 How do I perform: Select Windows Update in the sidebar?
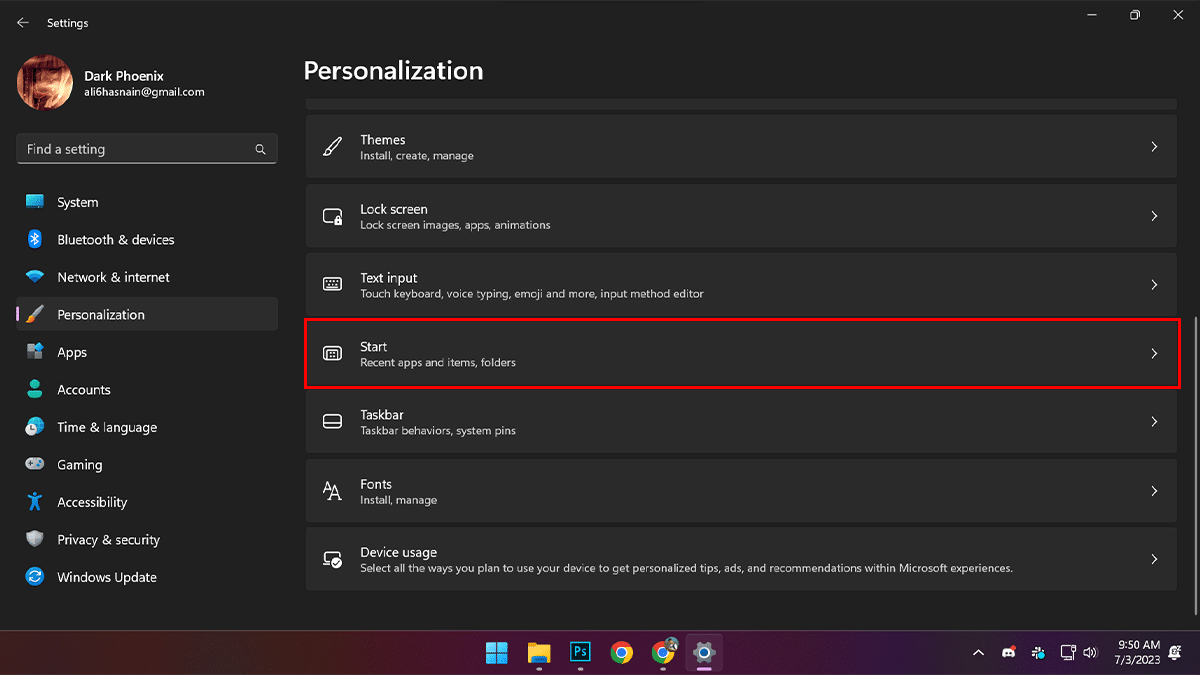coord(106,577)
